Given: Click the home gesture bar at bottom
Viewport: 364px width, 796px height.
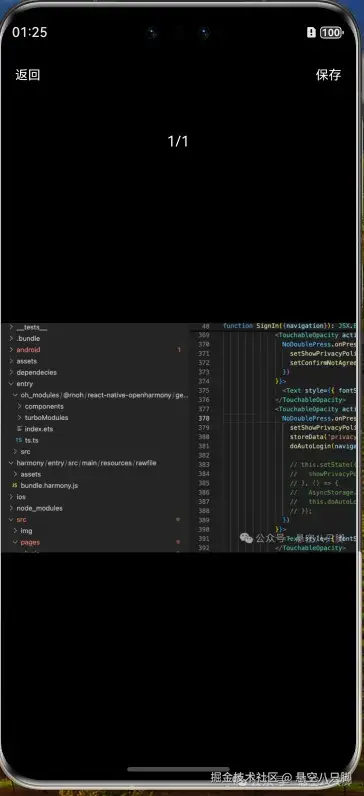Looking at the screenshot, I should pyautogui.click(x=178, y=769).
